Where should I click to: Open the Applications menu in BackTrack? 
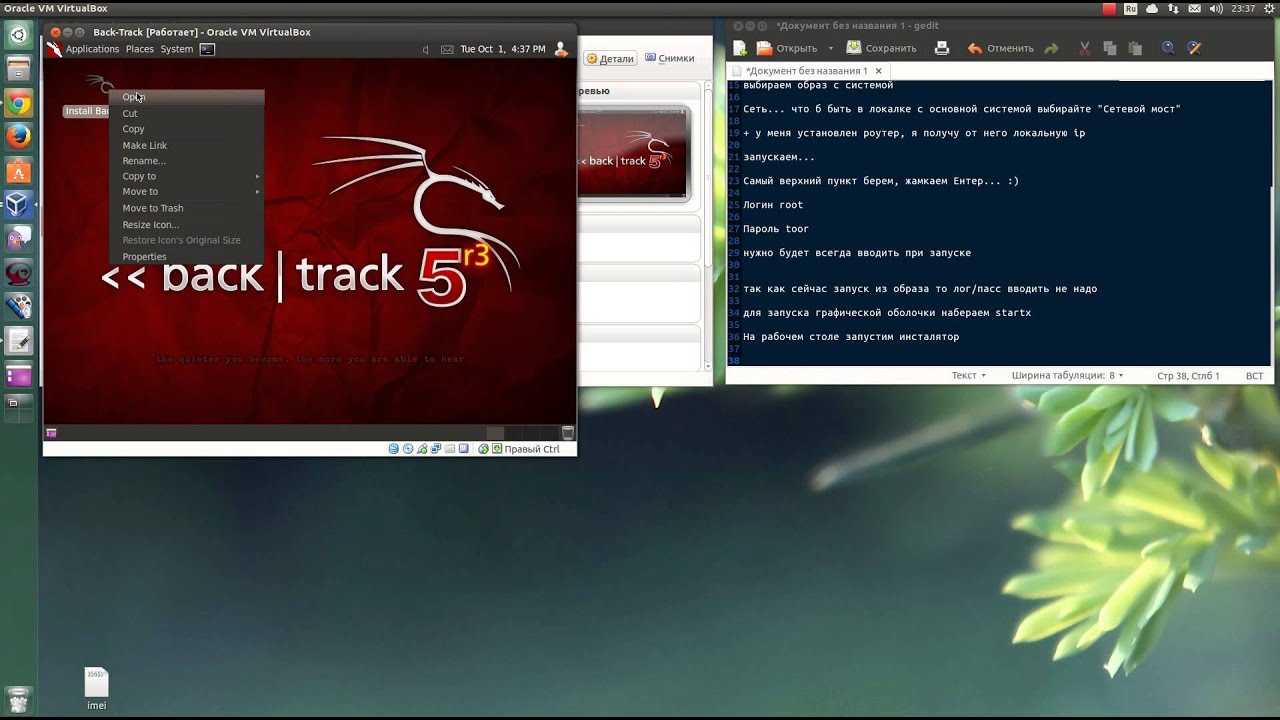click(x=92, y=49)
